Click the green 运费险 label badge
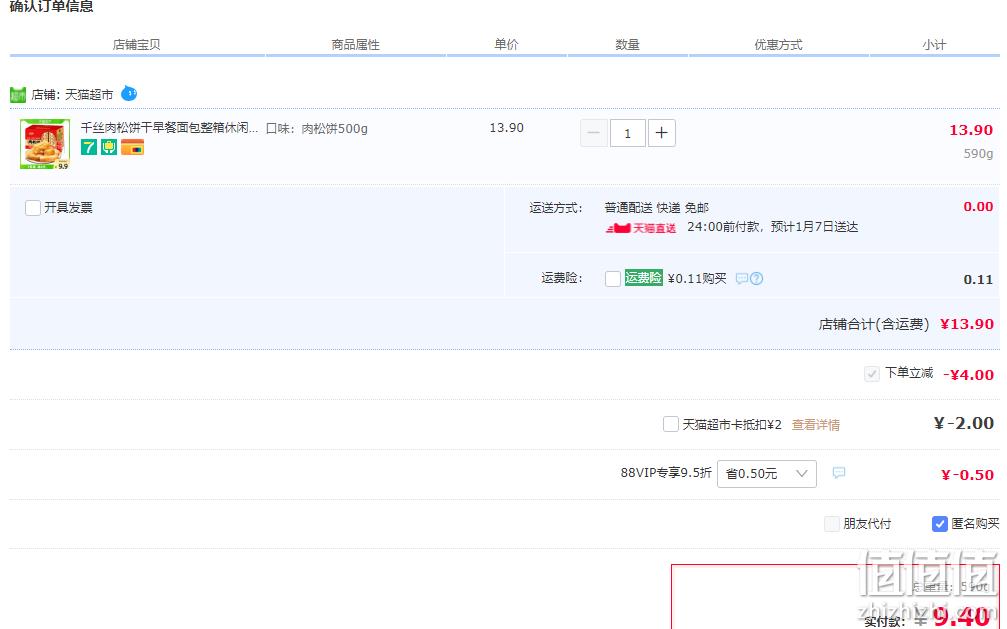This screenshot has width=1007, height=629. (644, 278)
